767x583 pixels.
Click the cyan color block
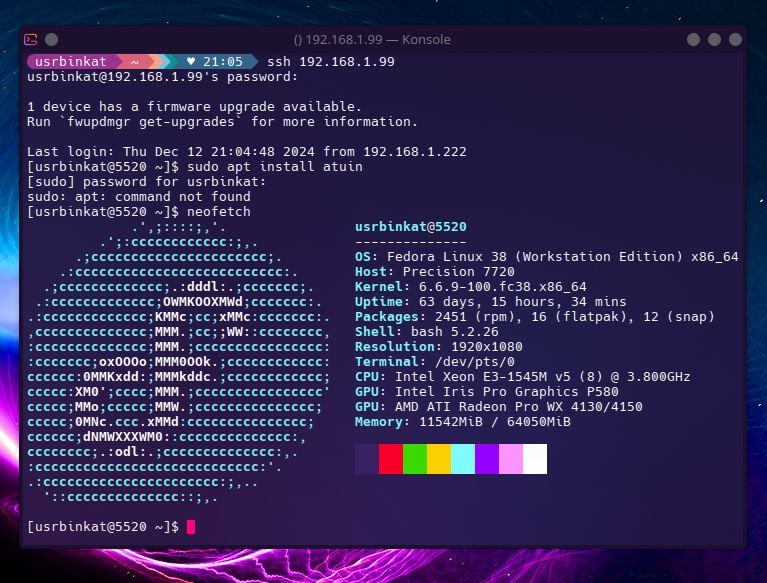(463, 459)
